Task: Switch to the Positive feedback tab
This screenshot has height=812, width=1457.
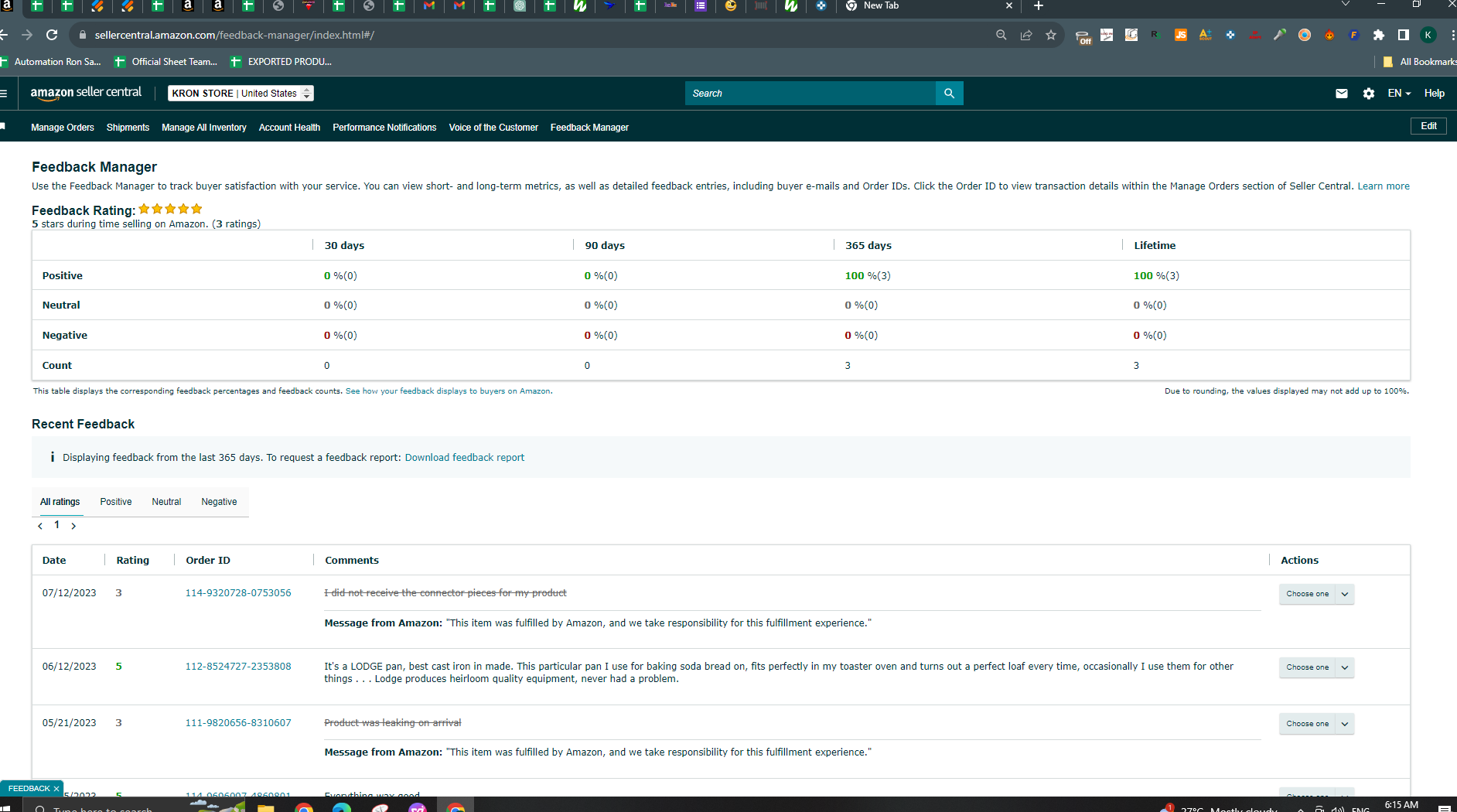Action: [116, 502]
